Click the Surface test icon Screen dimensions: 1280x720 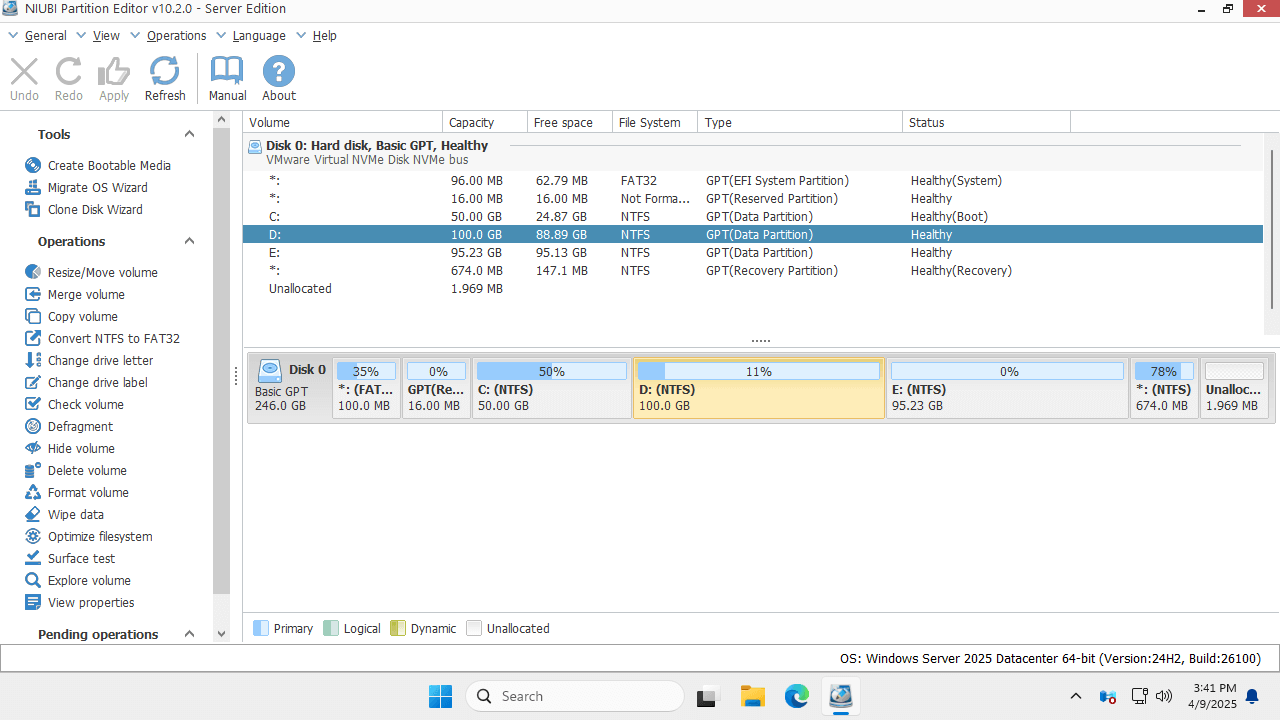33,558
